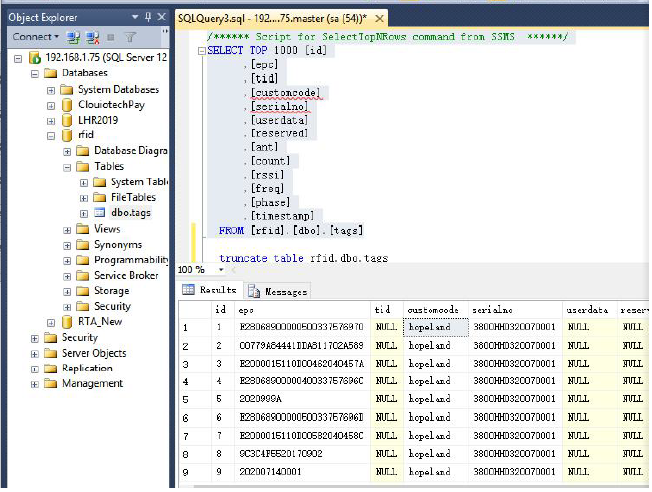Click the Connect Object Explorer icon
The width and height of the screenshot is (652, 492).
pyautogui.click(x=74, y=37)
